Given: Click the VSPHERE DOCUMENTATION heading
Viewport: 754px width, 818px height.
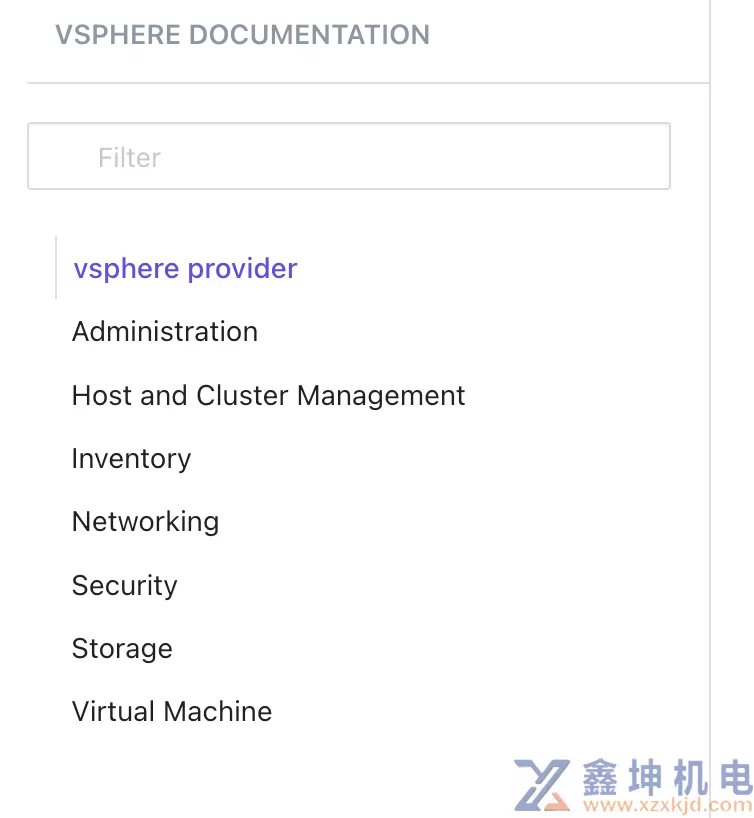Looking at the screenshot, I should coord(243,35).
